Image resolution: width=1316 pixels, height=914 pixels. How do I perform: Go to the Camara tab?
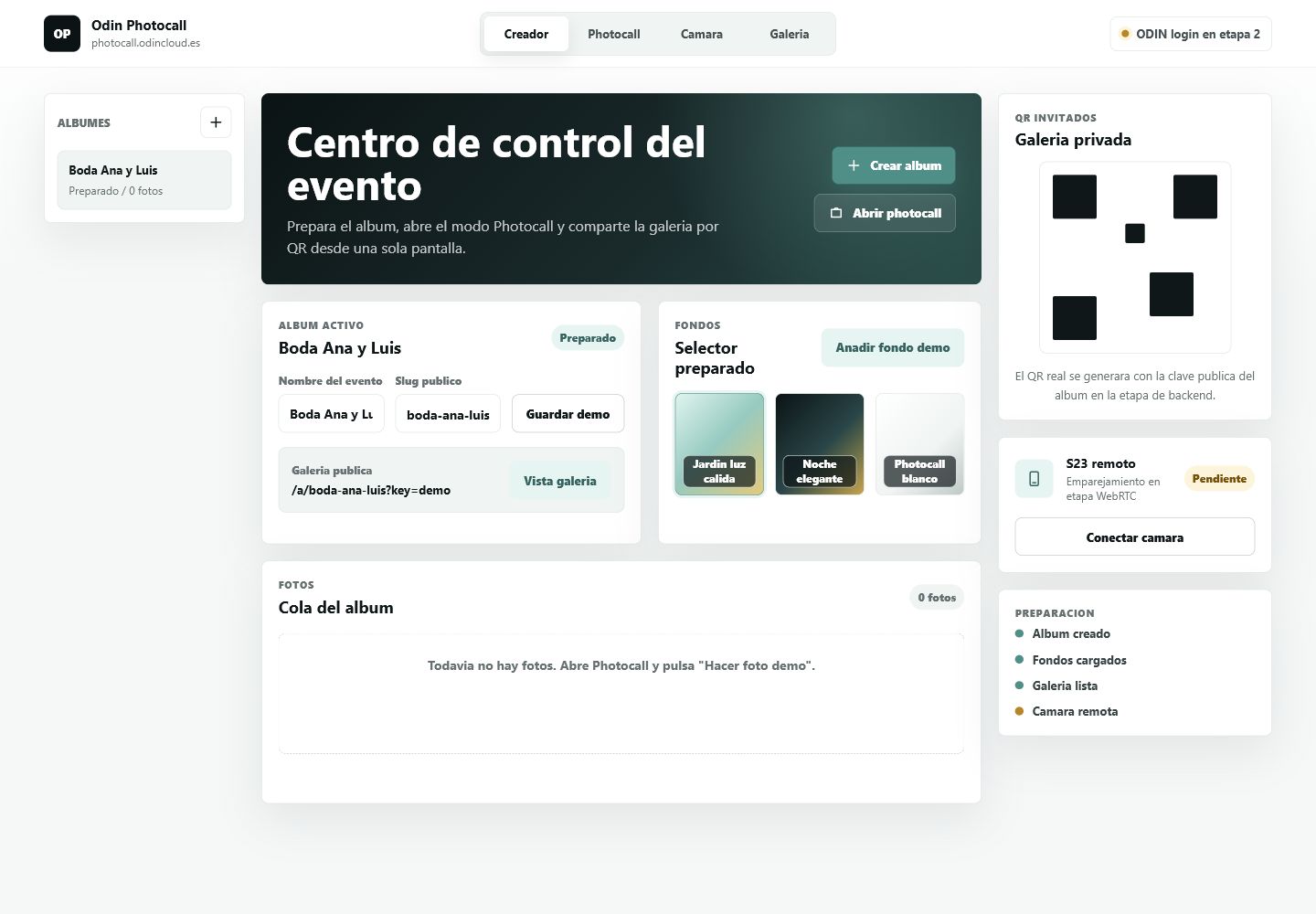coord(702,34)
